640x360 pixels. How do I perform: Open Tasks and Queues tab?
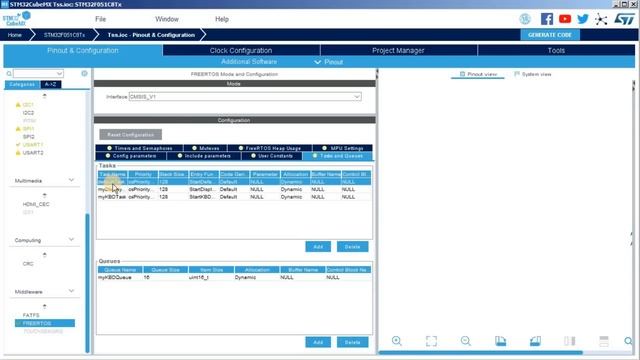tap(338, 156)
